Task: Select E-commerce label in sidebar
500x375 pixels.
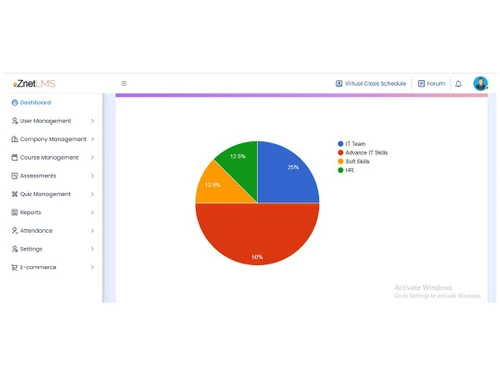Action: pyautogui.click(x=38, y=267)
